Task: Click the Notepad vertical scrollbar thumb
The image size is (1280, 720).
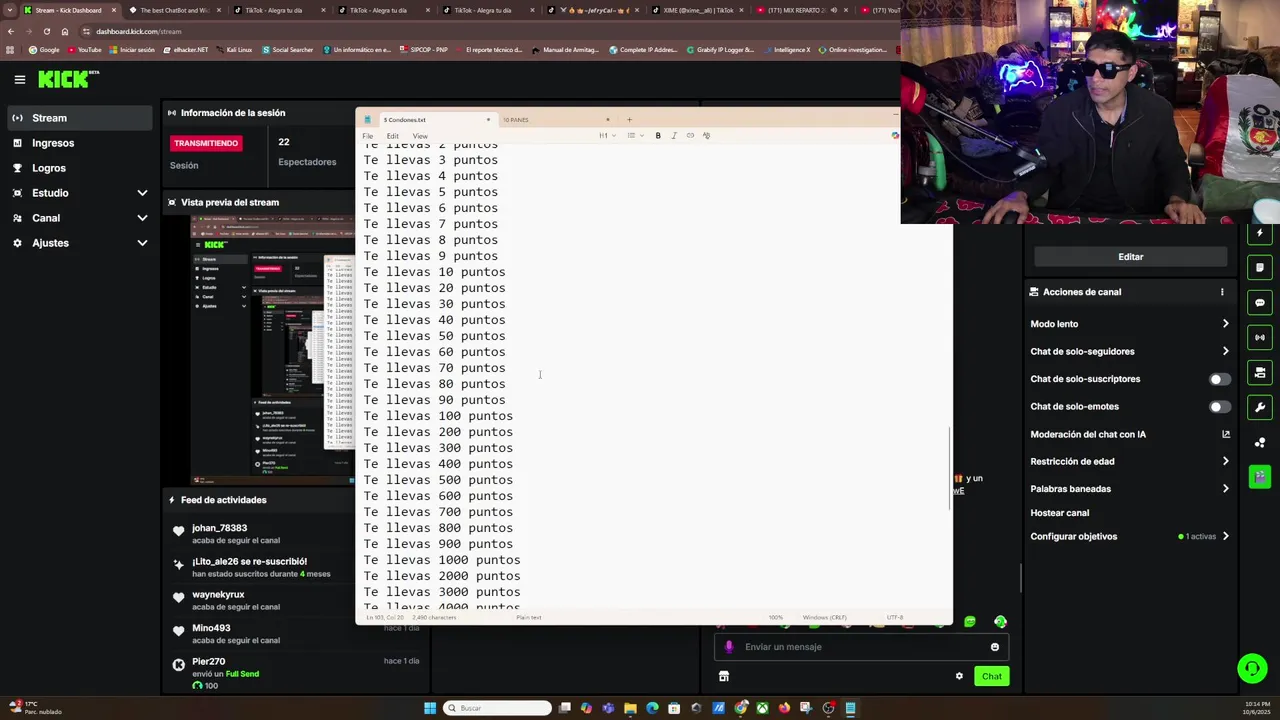Action: (949, 468)
